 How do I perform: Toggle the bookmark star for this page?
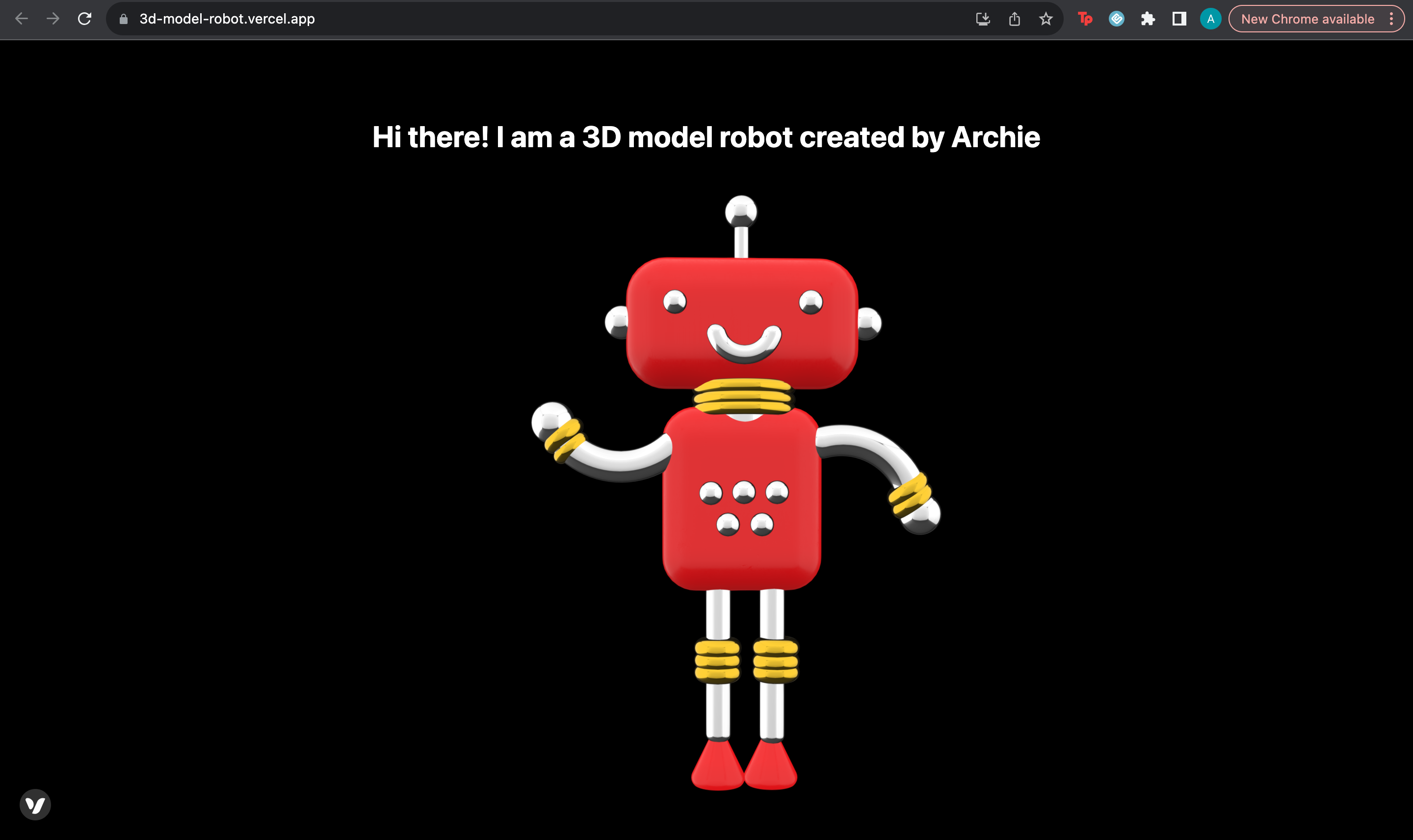(x=1046, y=19)
